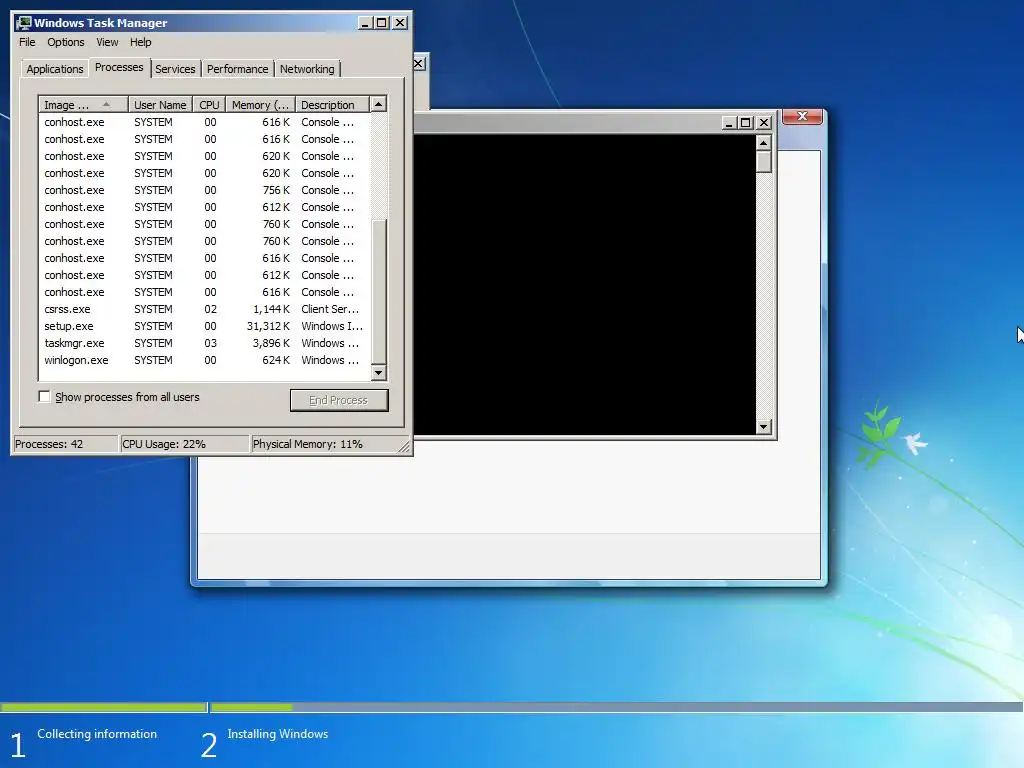
Task: Switch to the Services tab
Action: [175, 69]
